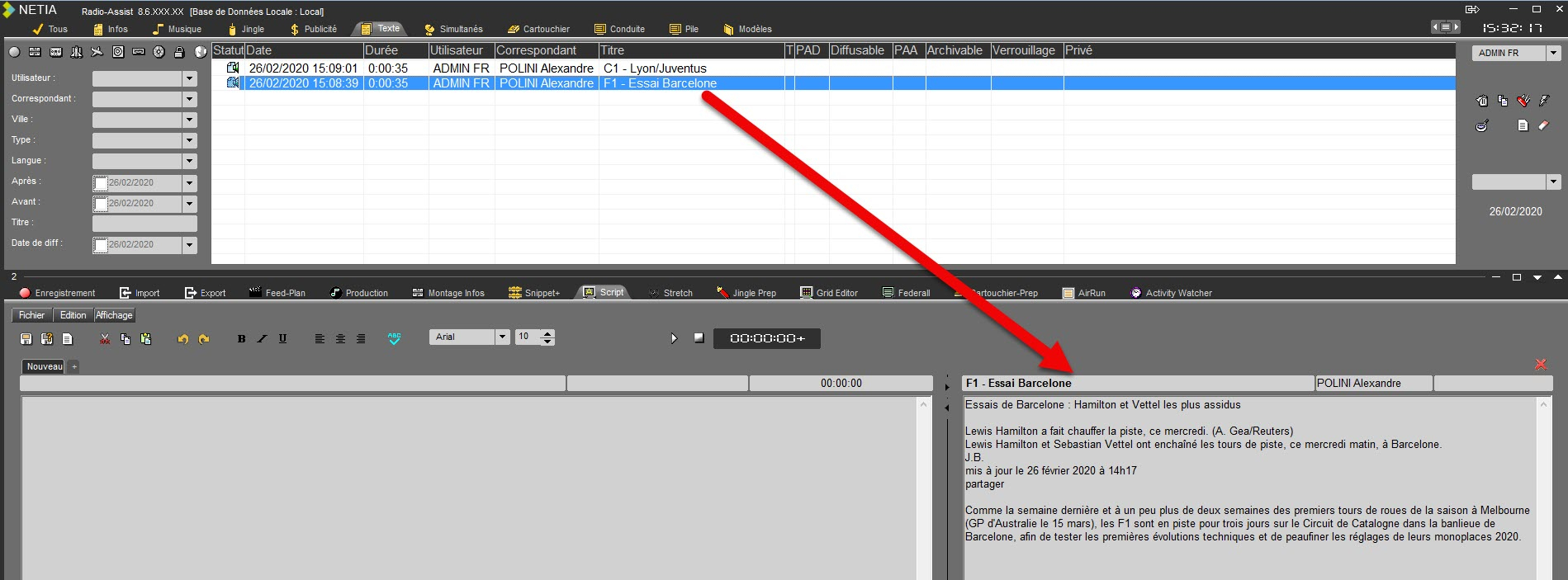This screenshot has height=580, width=1568.
Task: Click the spell check ABC icon
Action: coord(394,338)
